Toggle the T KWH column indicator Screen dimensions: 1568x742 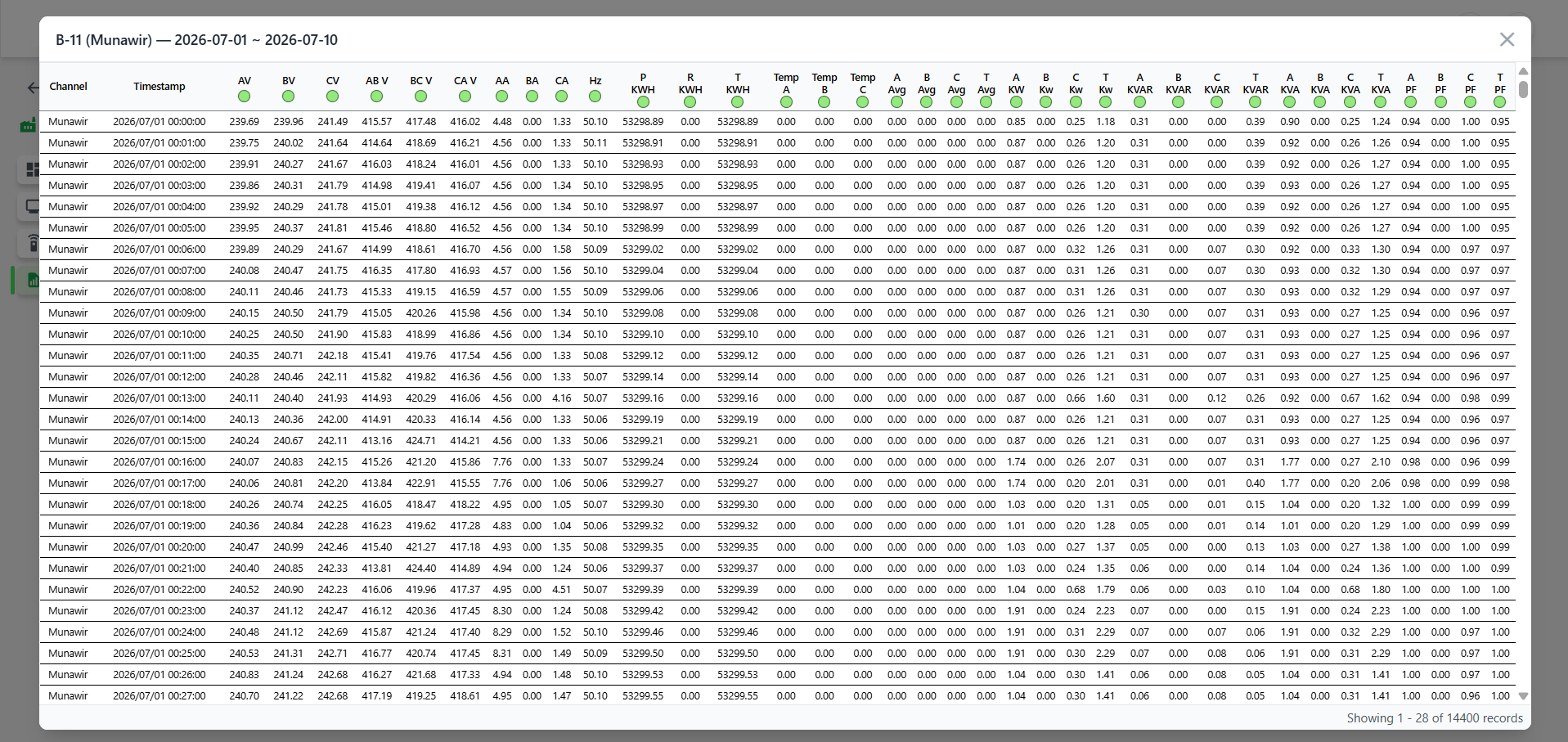point(737,102)
